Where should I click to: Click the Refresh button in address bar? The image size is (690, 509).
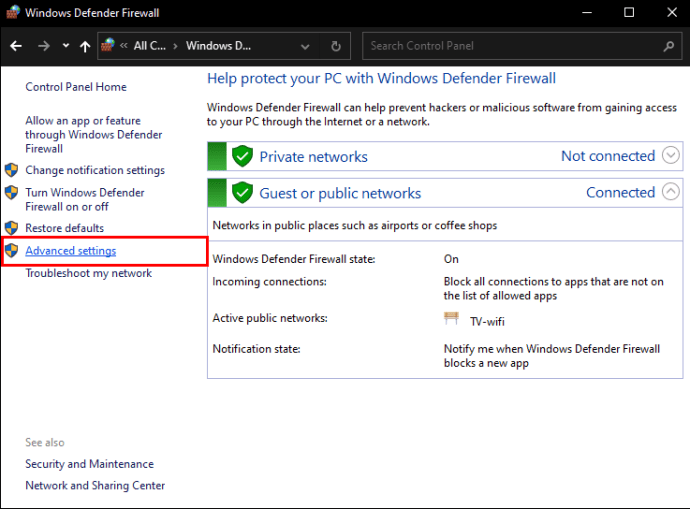tap(337, 46)
